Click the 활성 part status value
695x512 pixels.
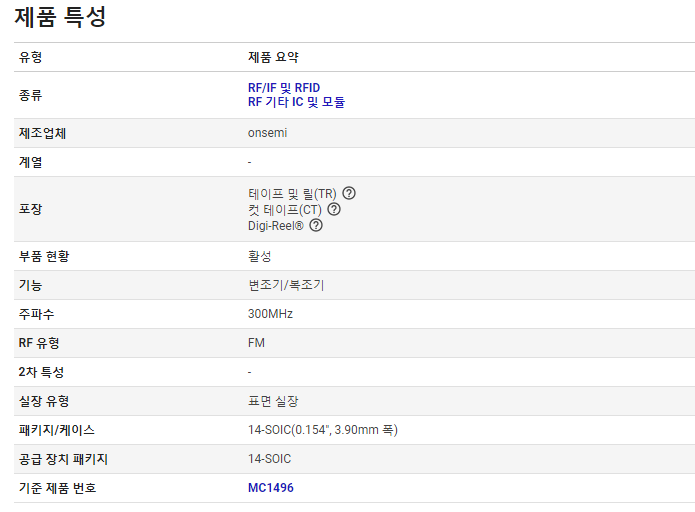click(259, 256)
